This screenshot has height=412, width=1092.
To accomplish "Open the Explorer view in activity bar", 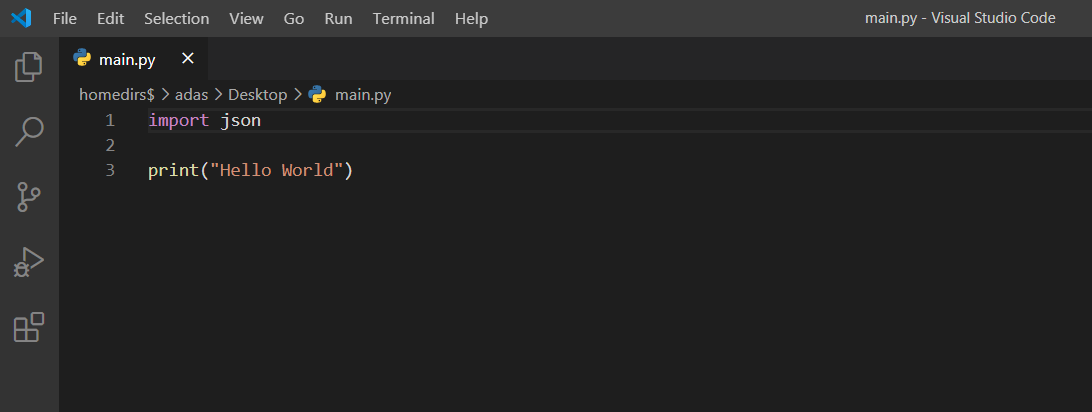I will click(x=29, y=67).
